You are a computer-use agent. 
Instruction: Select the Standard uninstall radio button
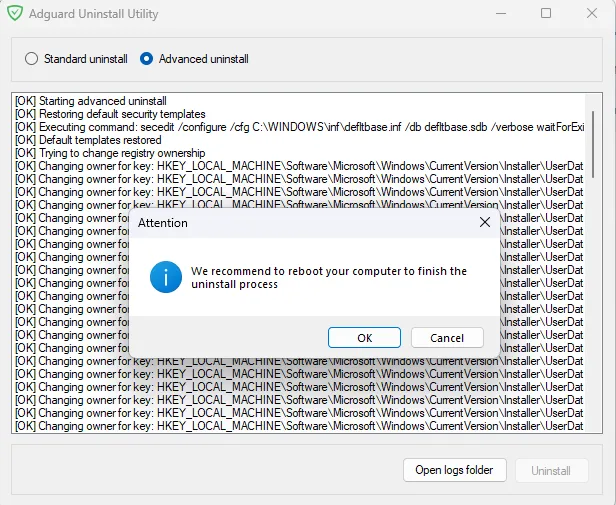(31, 59)
